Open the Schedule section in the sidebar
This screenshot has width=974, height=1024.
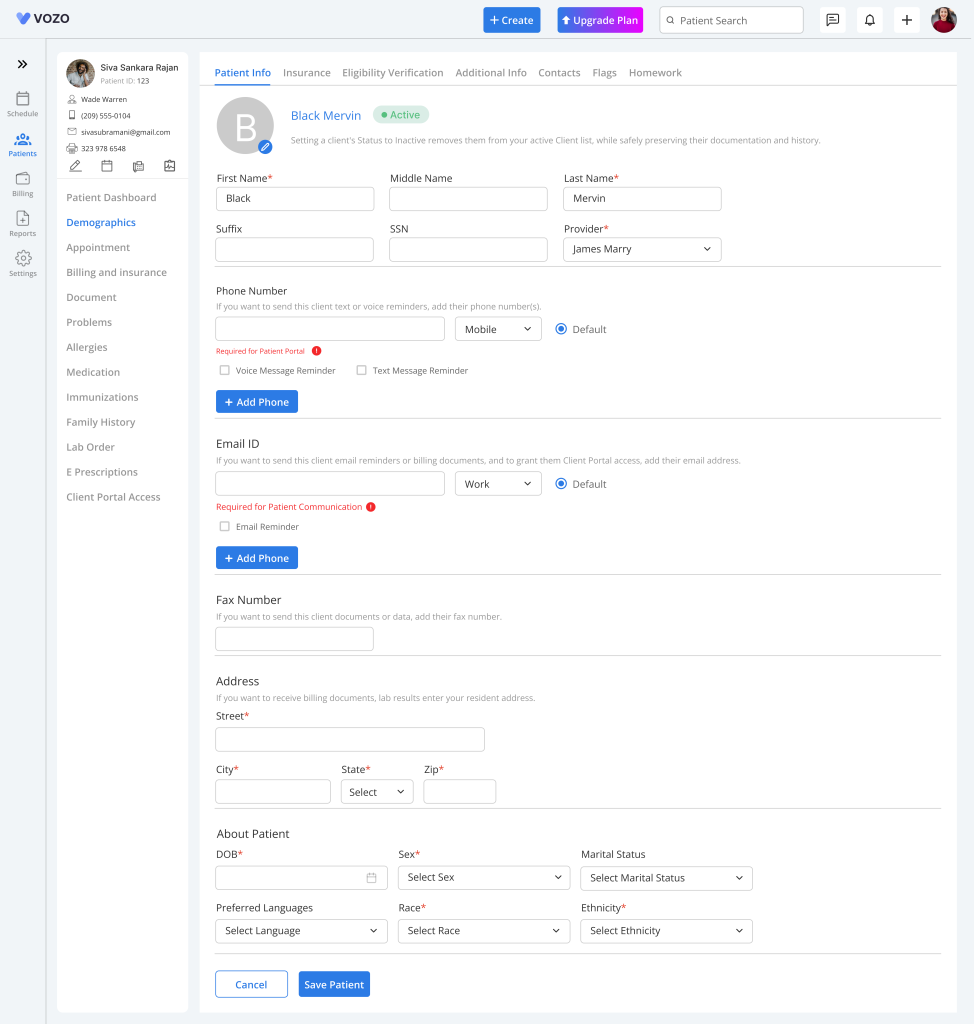[22, 103]
